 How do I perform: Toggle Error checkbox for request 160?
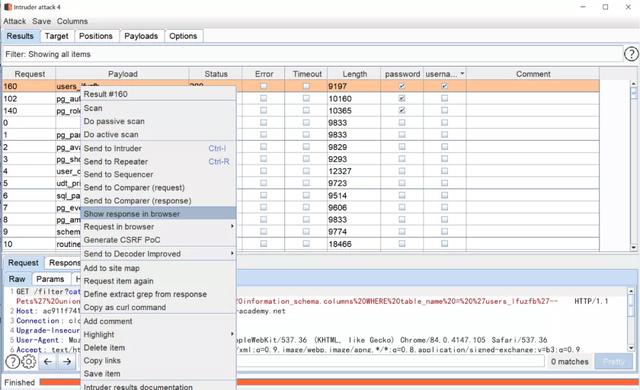(264, 86)
